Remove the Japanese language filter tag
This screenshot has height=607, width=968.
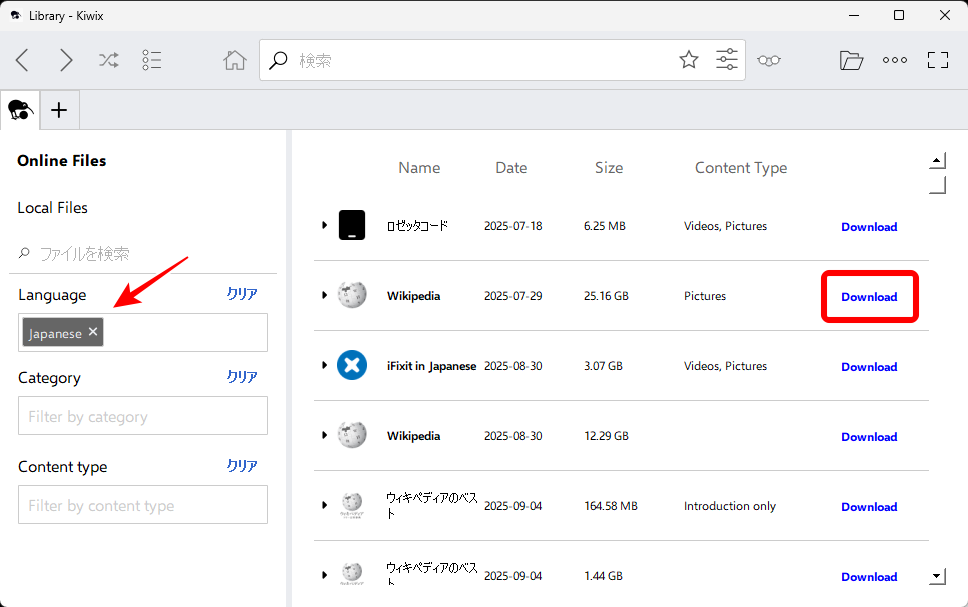point(93,332)
